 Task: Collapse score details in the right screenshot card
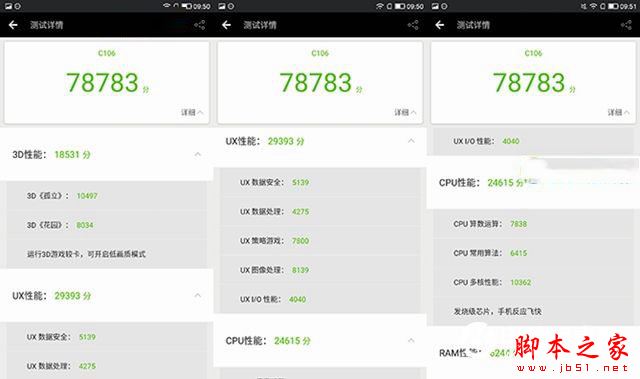pyautogui.click(x=618, y=112)
